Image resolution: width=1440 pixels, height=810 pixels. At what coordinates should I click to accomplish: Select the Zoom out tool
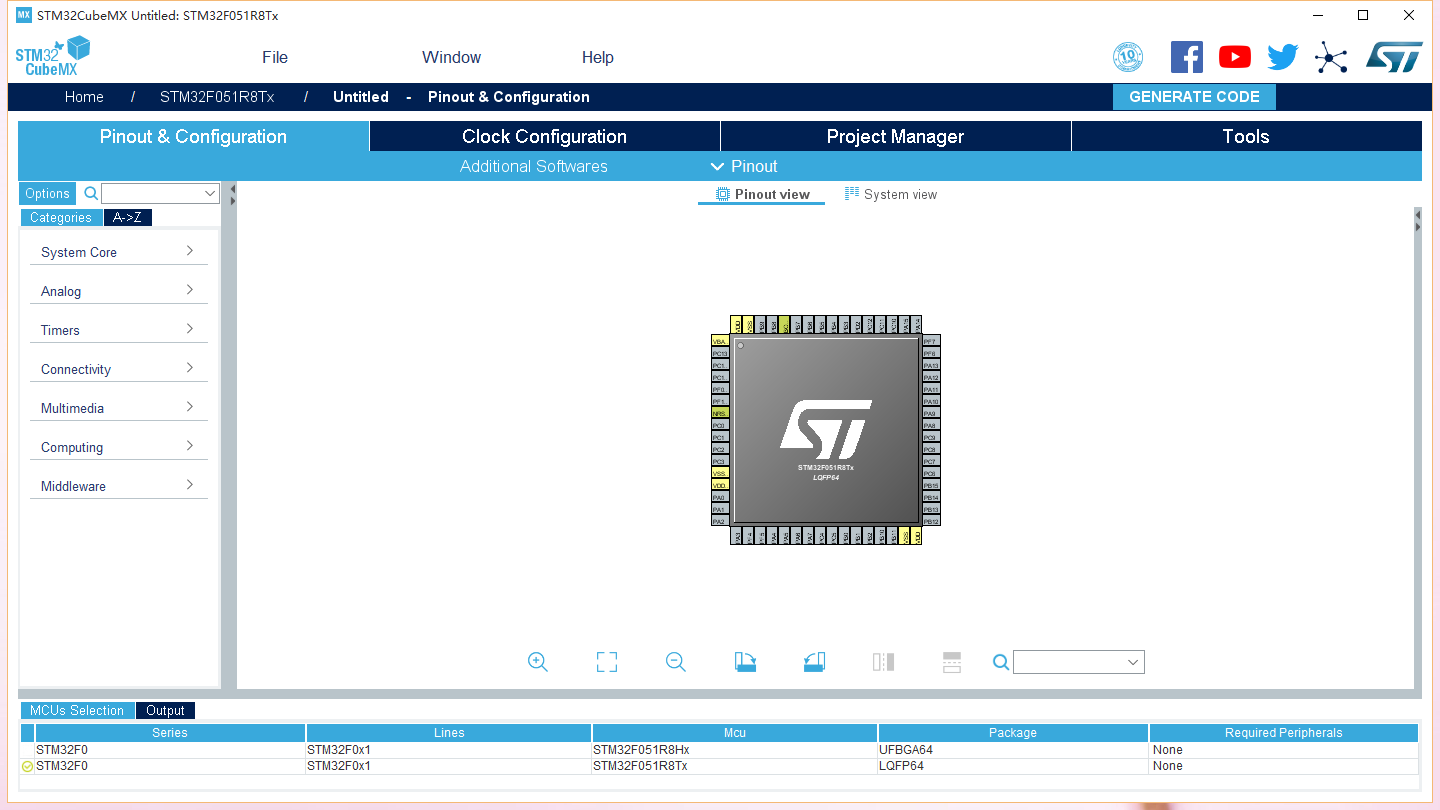click(675, 661)
